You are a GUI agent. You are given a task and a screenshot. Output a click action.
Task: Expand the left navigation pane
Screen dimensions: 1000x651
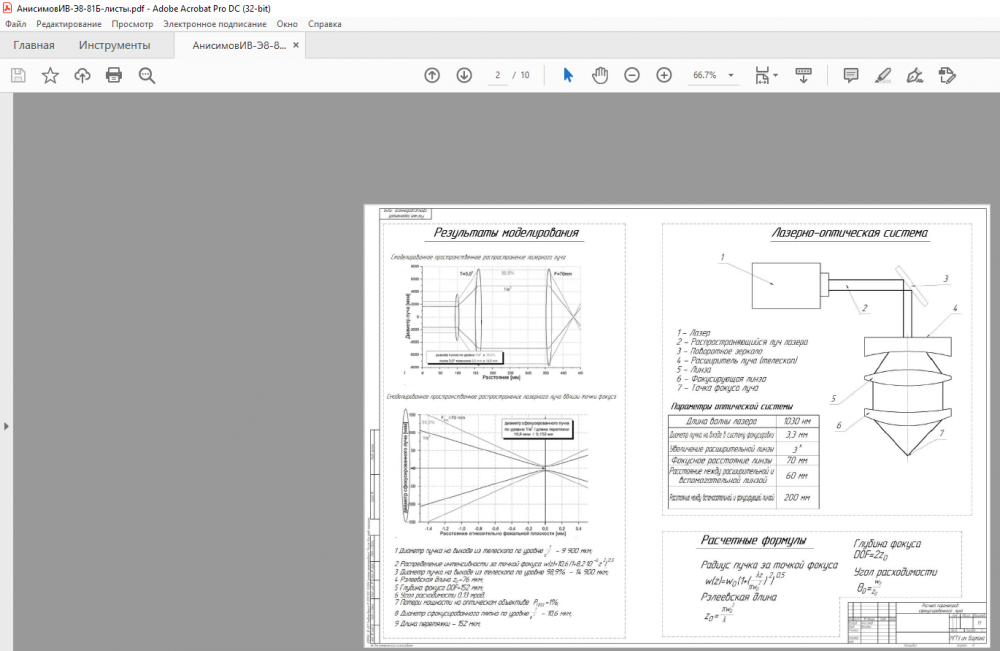coord(6,426)
